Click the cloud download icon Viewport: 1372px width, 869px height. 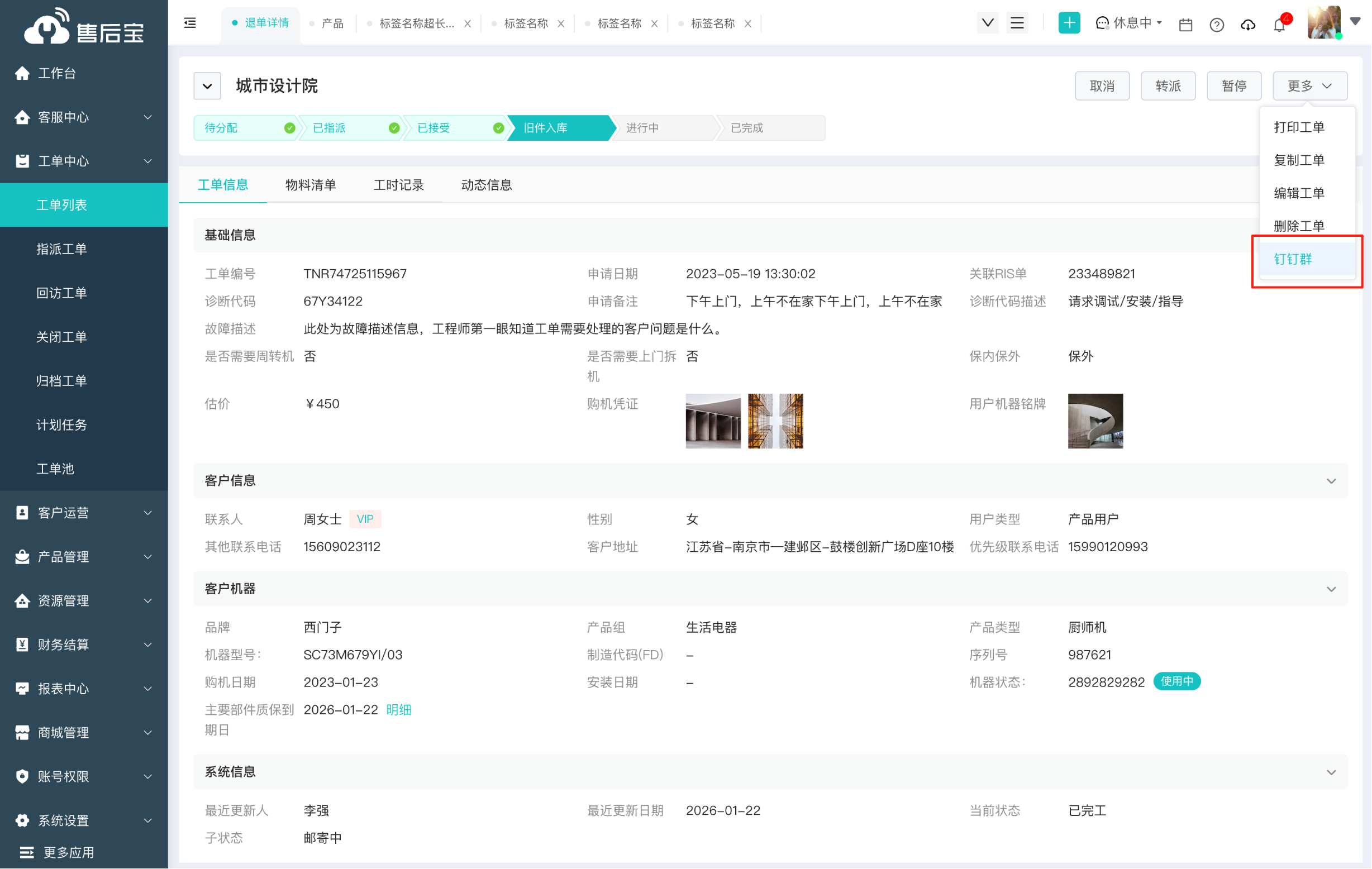[1248, 25]
